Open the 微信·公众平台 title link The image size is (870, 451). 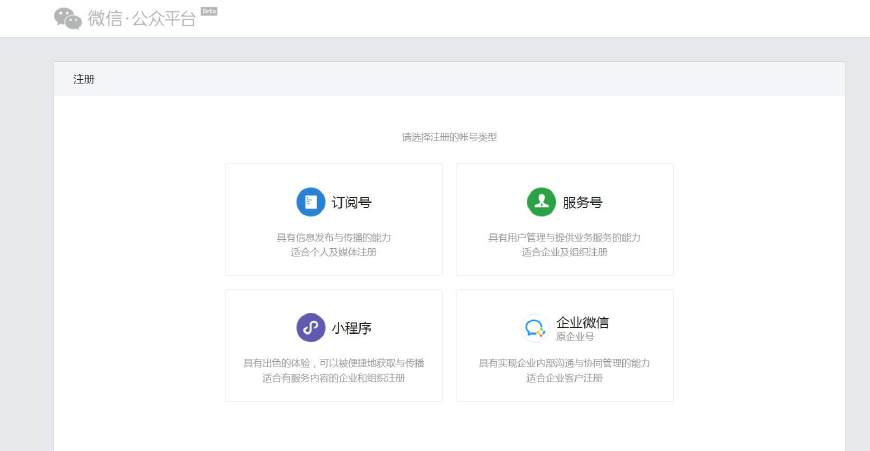point(142,18)
